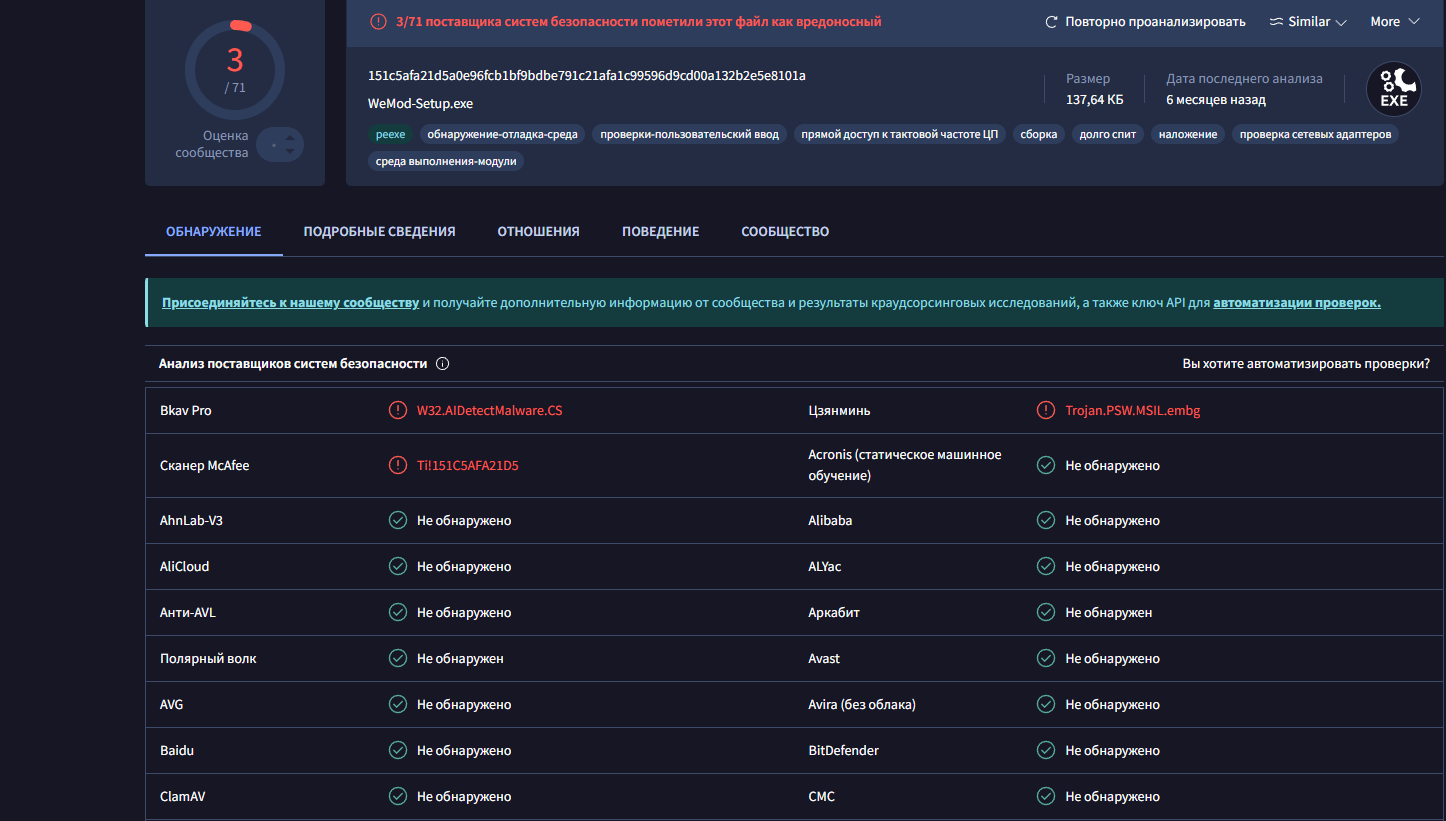Screen dimensions: 1446x821
Task: Click Bkav Pro red alert icon
Action: click(x=397, y=411)
